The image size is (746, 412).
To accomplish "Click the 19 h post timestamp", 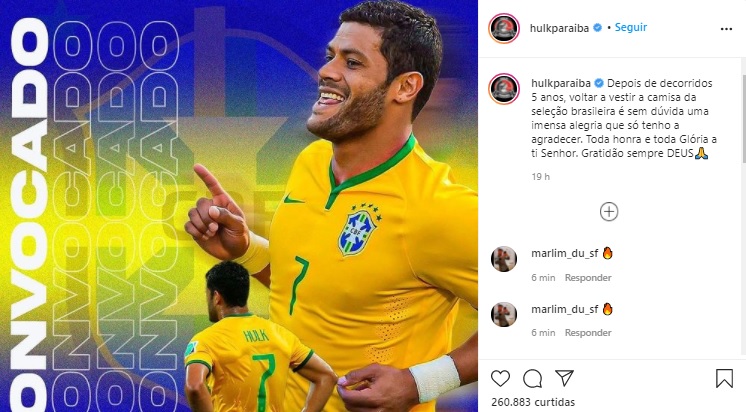I will (x=540, y=177).
